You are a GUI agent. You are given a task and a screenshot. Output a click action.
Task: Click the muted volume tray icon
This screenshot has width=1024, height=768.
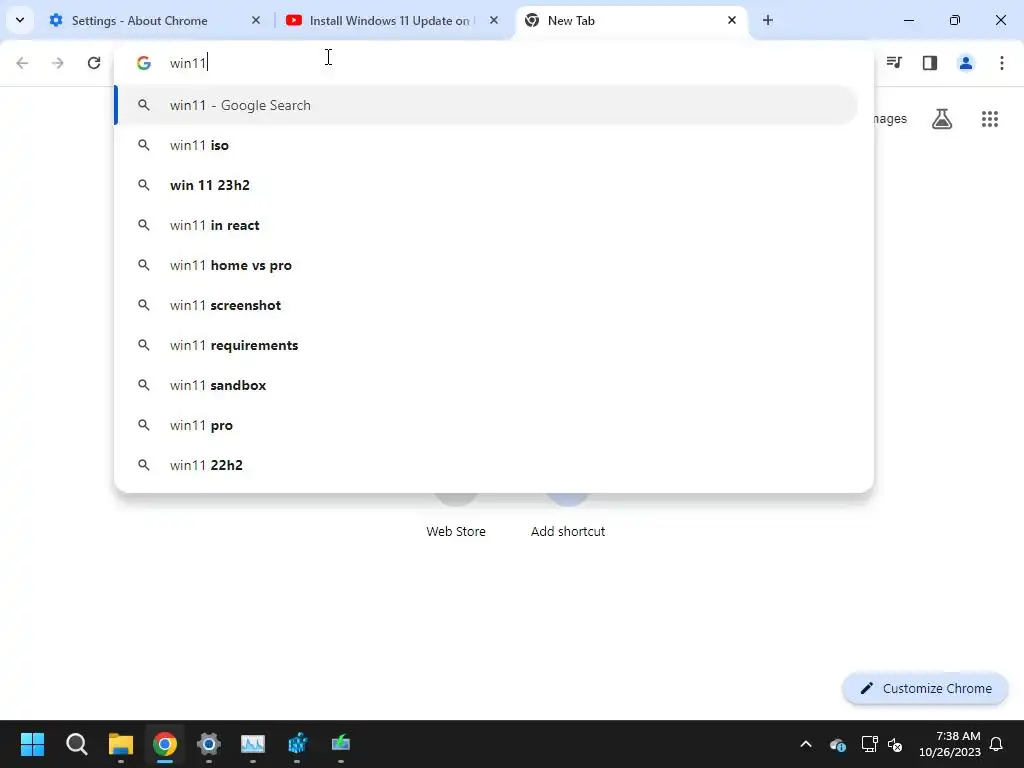(895, 744)
